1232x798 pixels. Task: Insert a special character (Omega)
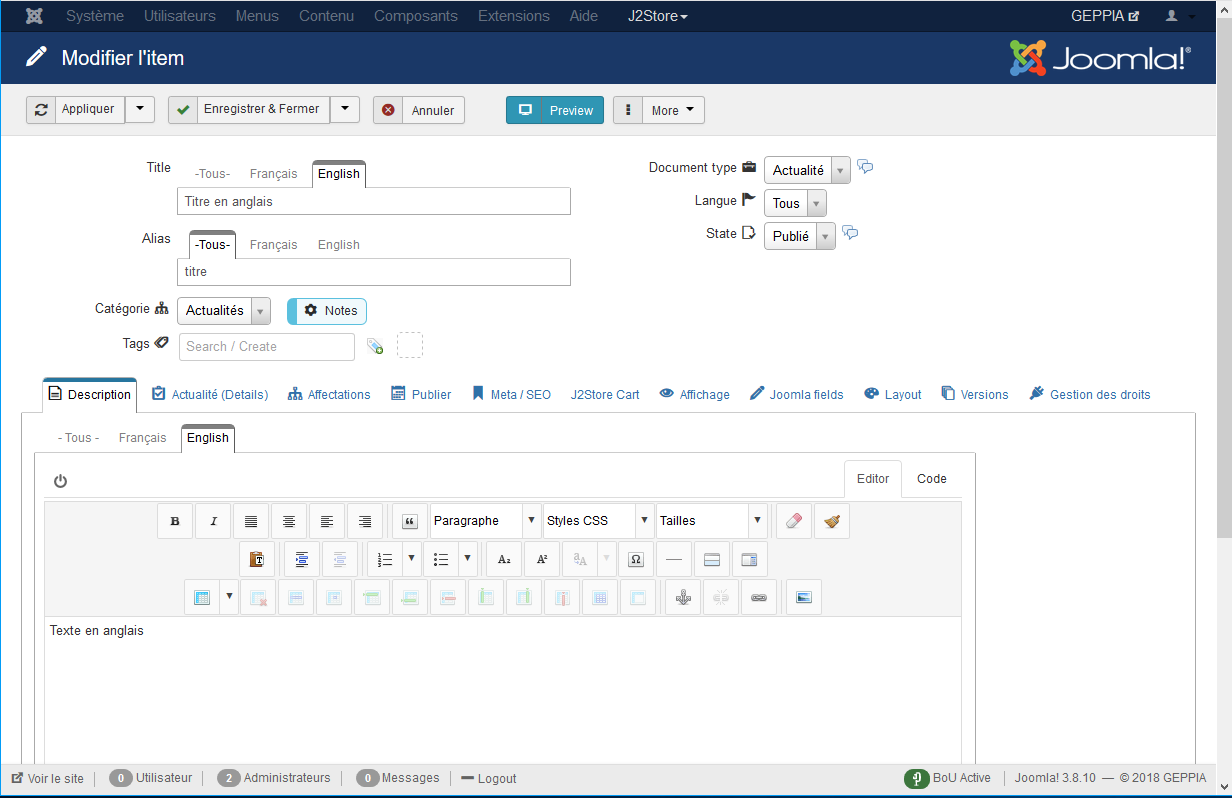(636, 560)
